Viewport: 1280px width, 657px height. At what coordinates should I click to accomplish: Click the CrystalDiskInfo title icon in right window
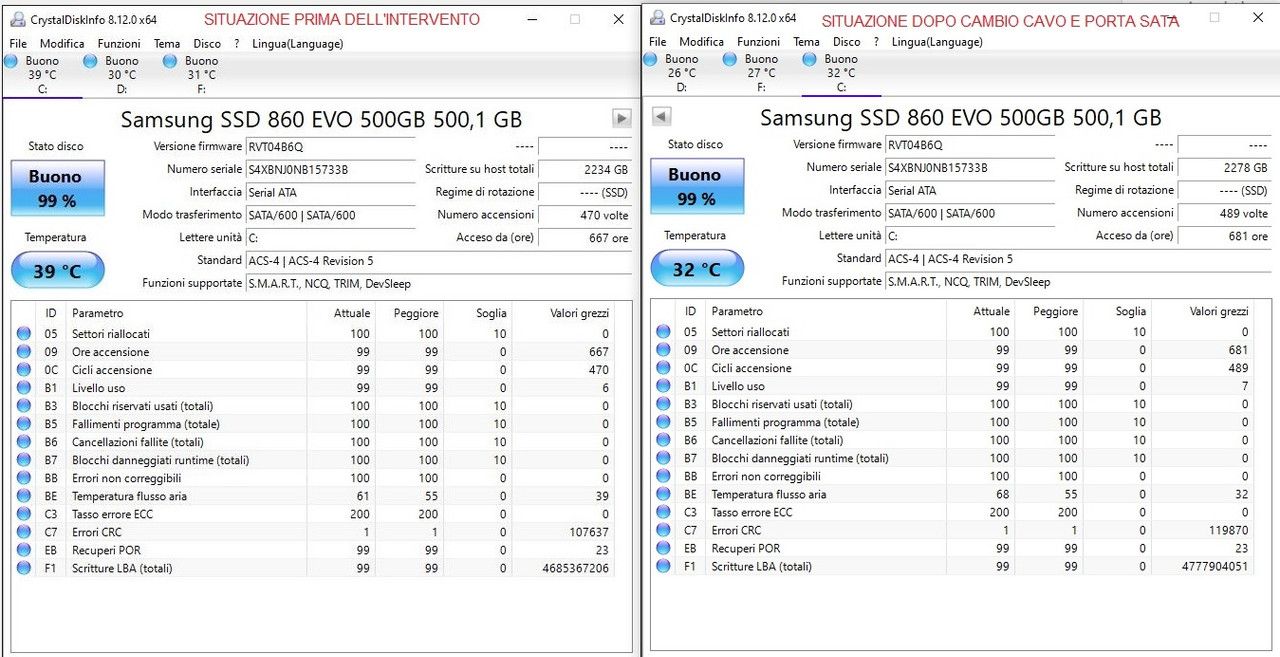656,17
